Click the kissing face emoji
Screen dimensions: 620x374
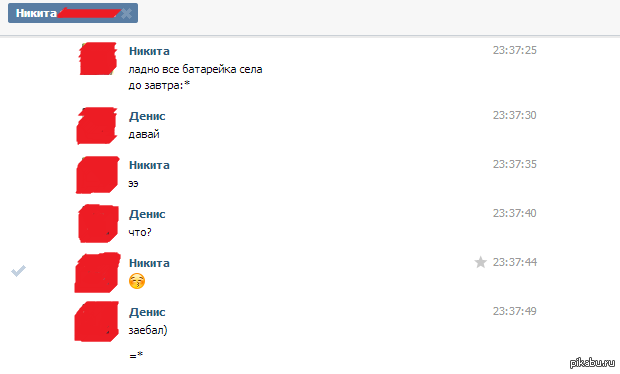pos(137,281)
